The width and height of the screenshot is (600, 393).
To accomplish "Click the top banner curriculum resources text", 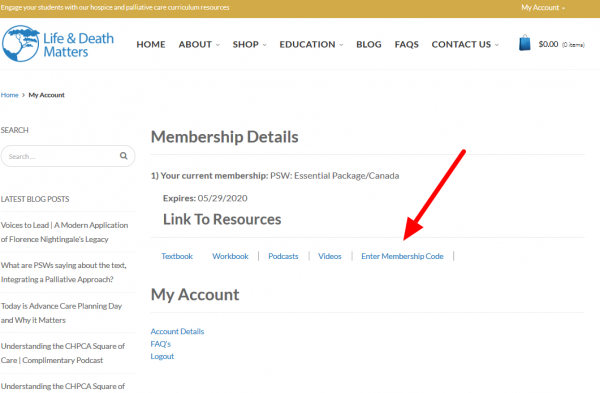I will (x=115, y=7).
